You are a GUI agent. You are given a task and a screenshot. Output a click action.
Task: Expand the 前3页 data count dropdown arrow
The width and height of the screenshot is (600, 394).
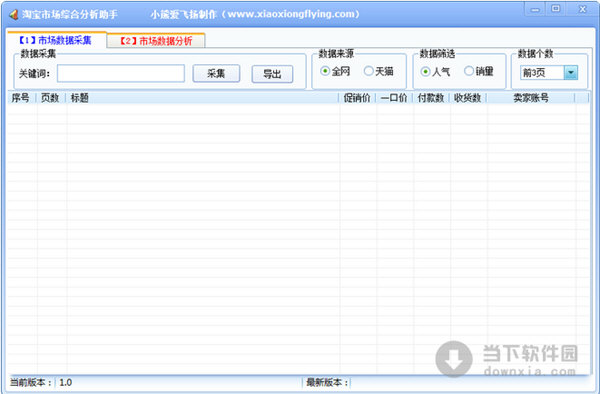[x=571, y=73]
